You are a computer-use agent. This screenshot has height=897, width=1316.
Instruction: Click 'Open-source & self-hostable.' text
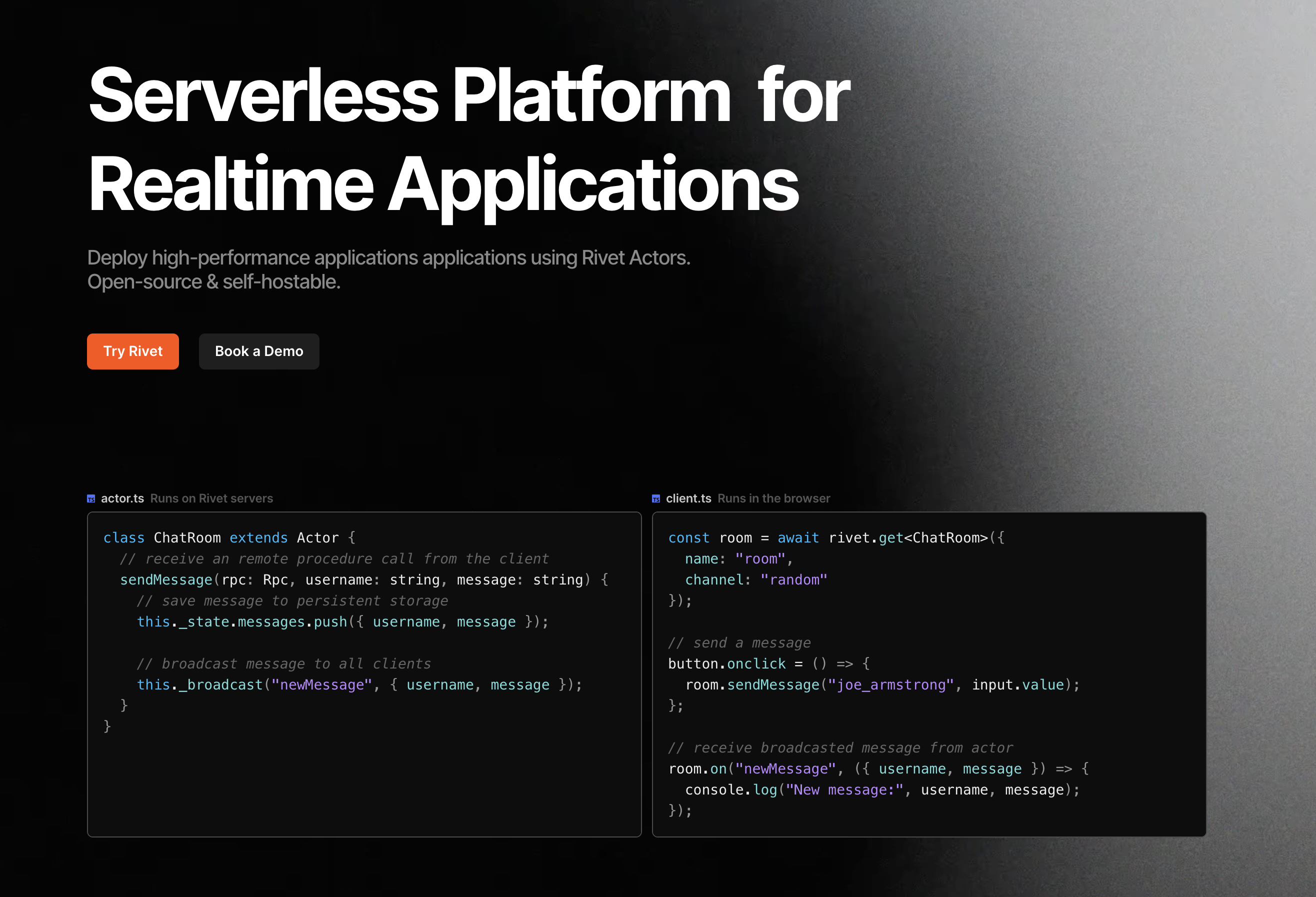tap(214, 281)
